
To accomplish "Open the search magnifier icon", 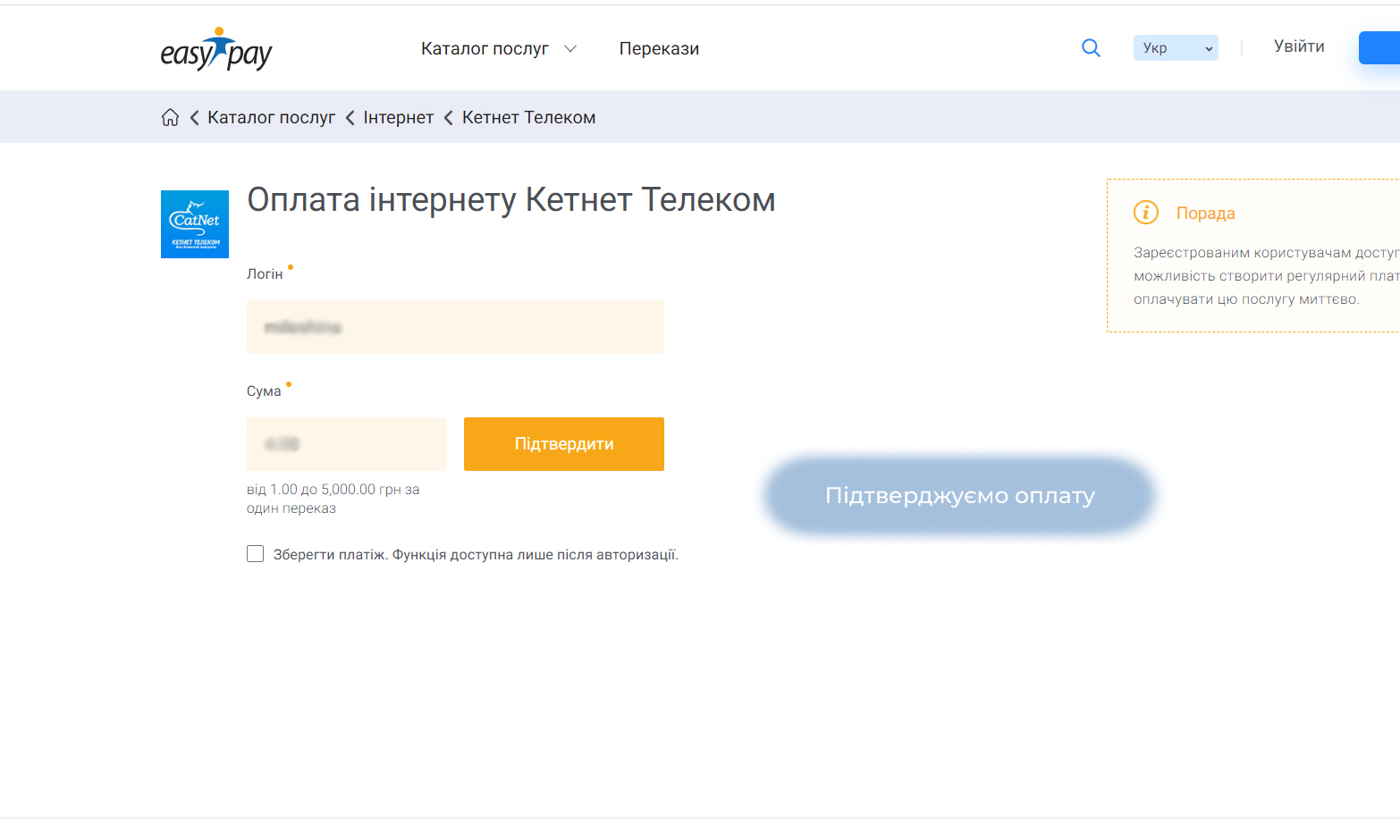I will coord(1091,47).
